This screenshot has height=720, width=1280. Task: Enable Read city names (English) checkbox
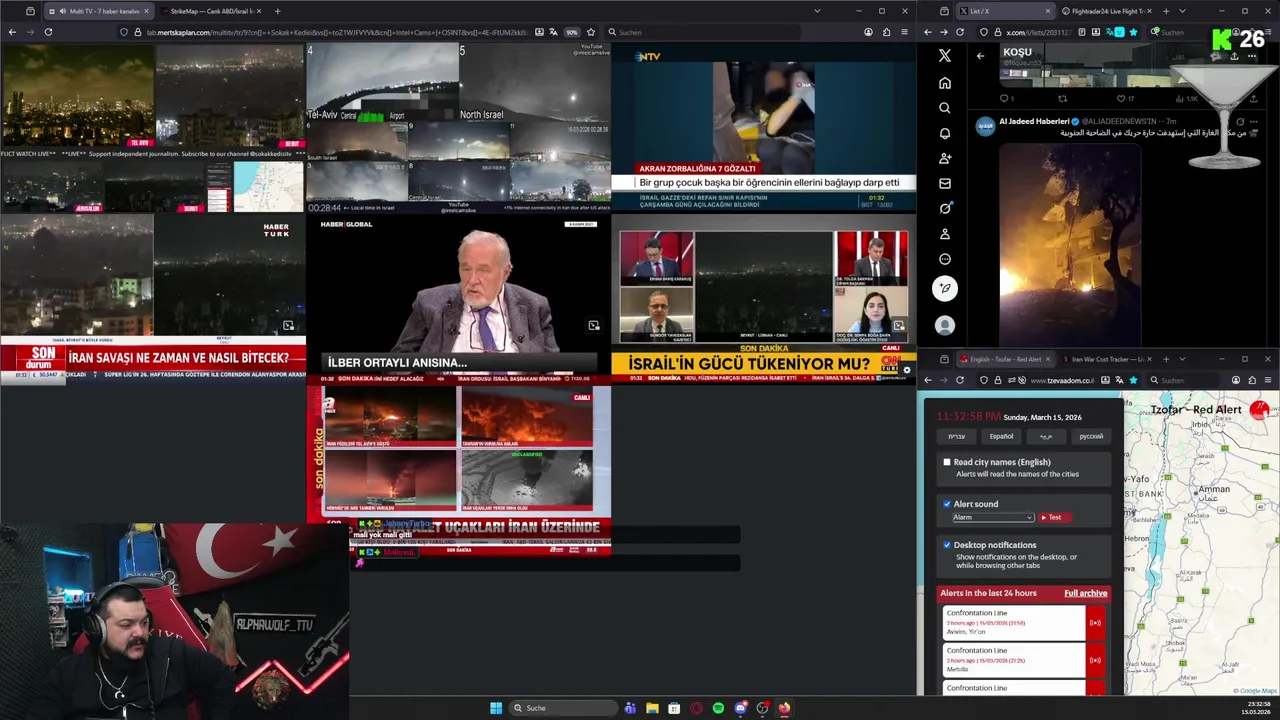pos(947,462)
